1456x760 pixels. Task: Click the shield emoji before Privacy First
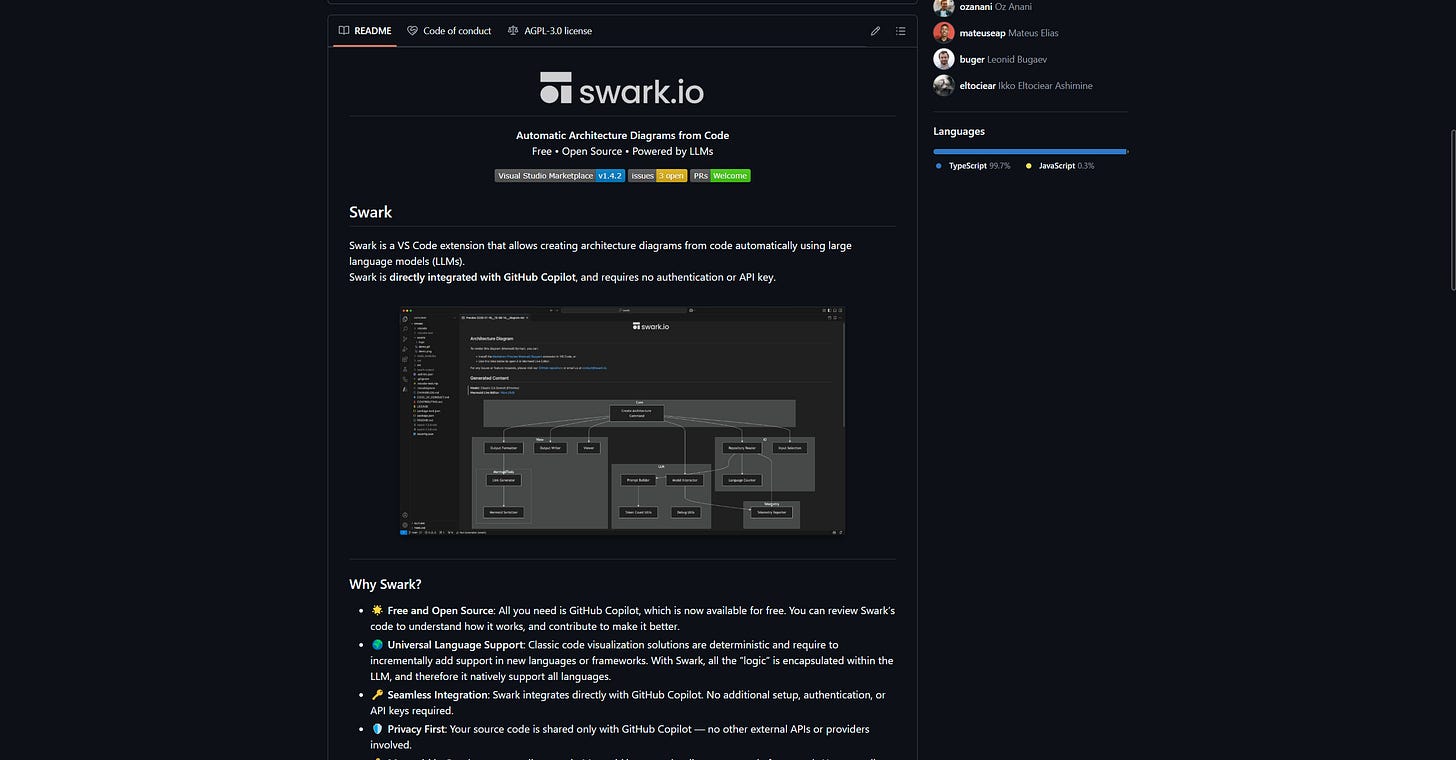(x=377, y=729)
